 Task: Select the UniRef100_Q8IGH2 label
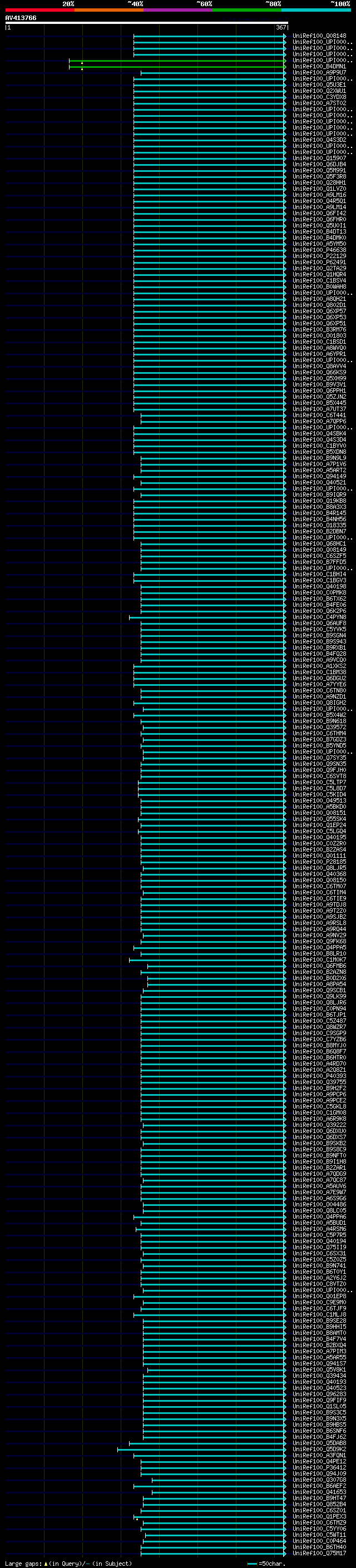pos(319,703)
